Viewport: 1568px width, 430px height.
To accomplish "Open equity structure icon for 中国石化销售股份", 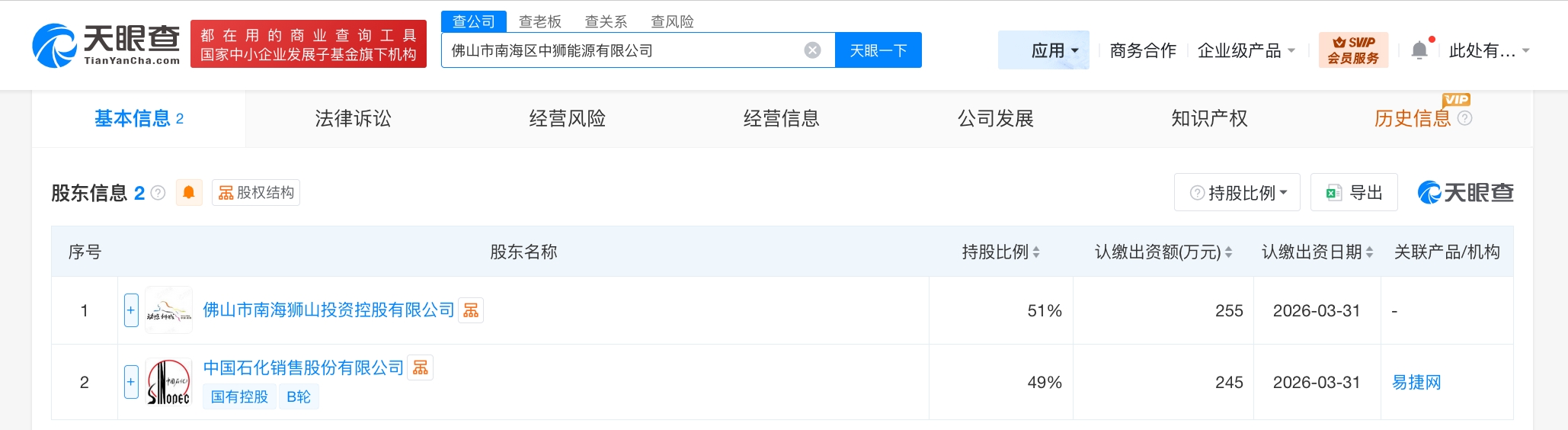I will click(x=421, y=368).
